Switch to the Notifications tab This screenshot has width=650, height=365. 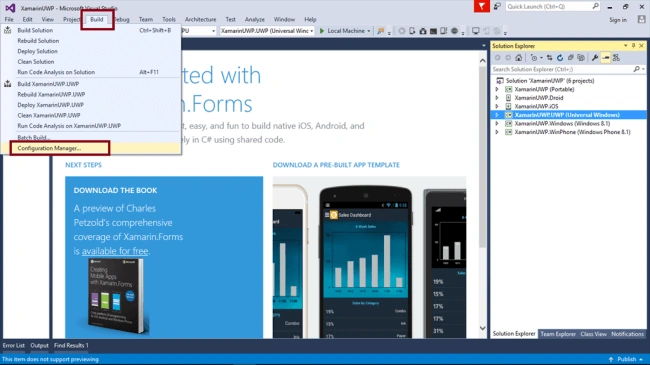tap(627, 334)
